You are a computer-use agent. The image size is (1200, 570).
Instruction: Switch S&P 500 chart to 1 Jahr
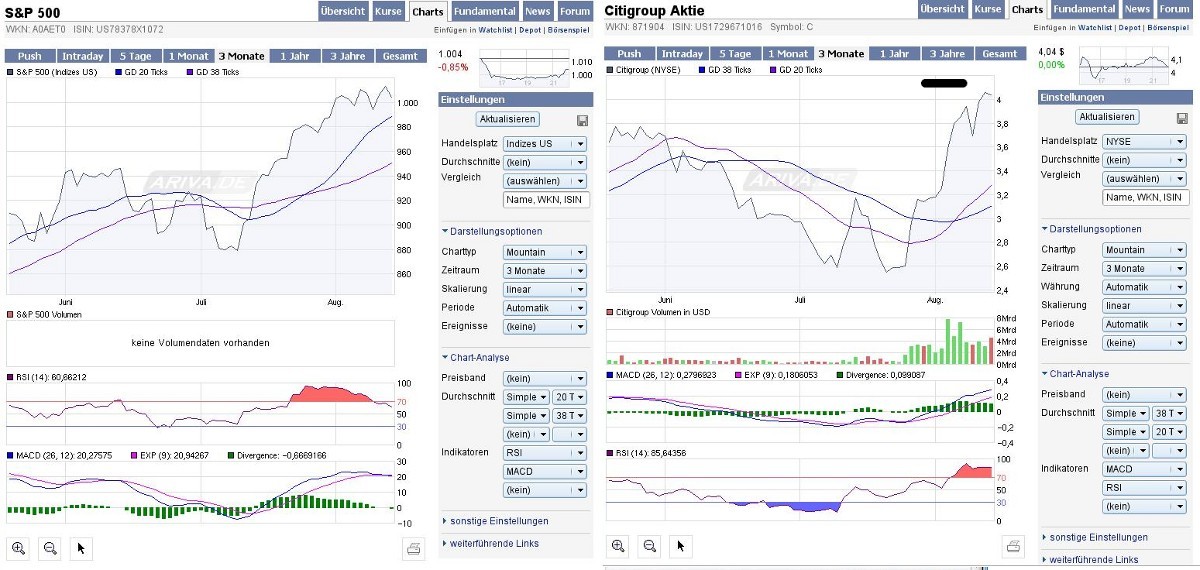293,56
